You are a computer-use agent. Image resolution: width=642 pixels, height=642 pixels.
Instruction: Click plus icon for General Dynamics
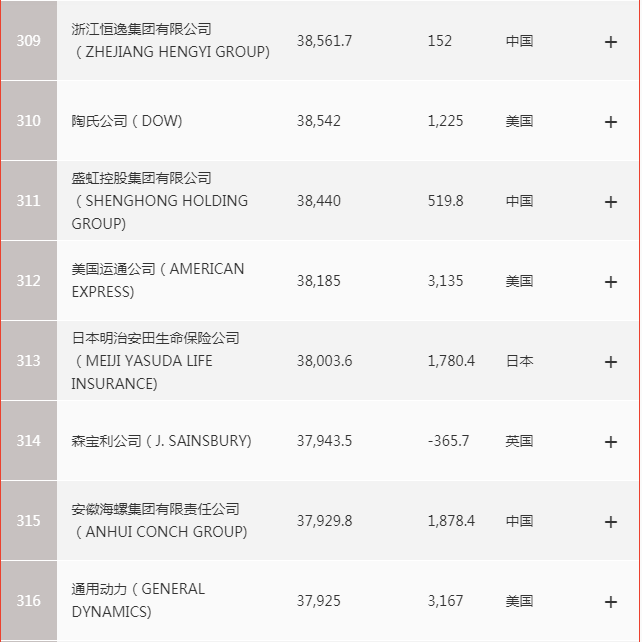tap(611, 602)
